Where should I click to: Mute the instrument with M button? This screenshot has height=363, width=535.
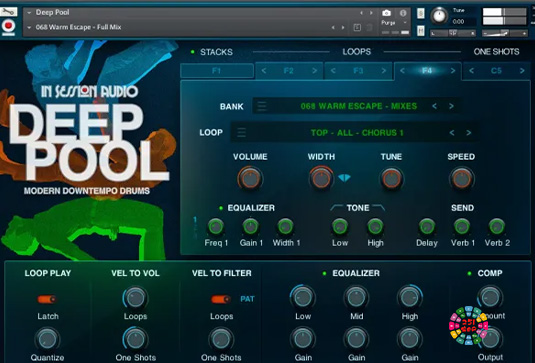coord(421,30)
